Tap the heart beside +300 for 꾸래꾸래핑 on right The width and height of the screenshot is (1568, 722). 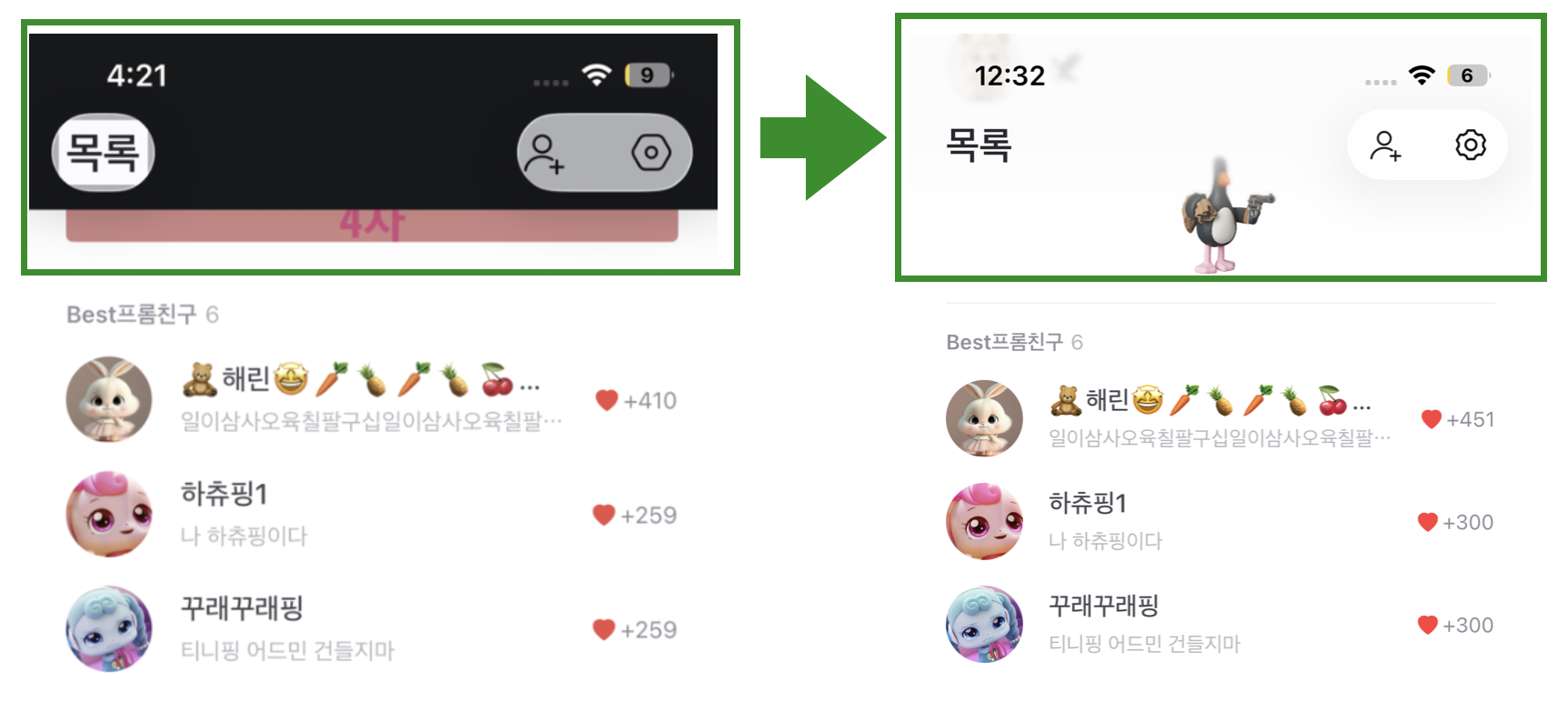click(1428, 625)
